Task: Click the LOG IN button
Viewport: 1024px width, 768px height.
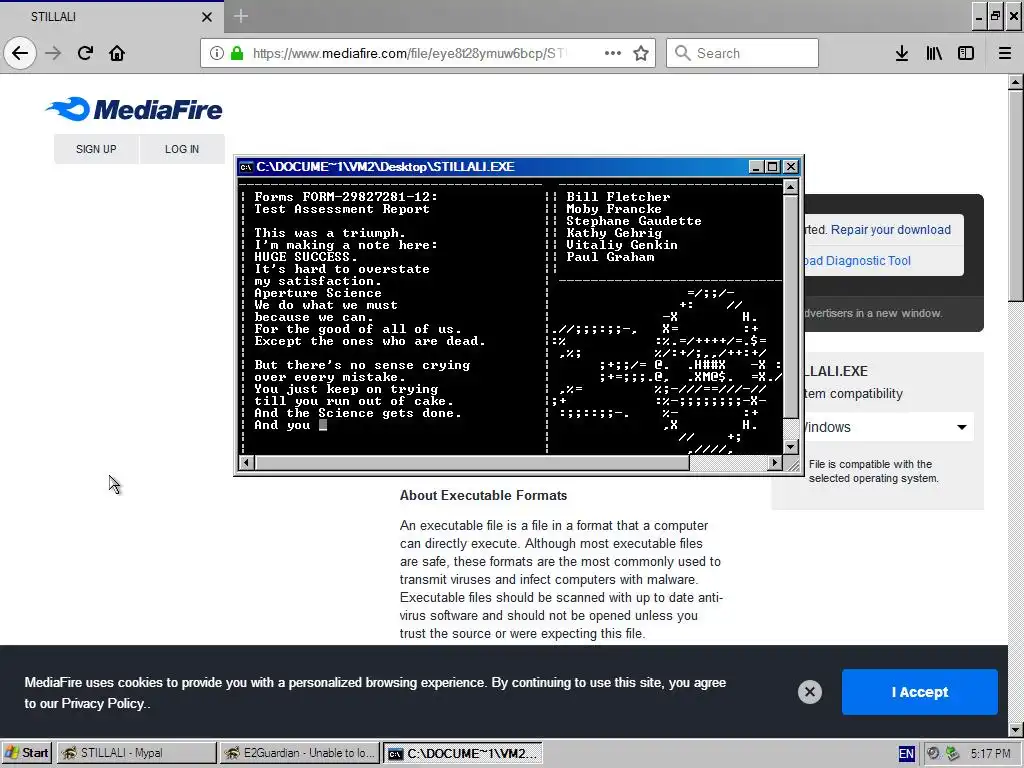Action: pyautogui.click(x=182, y=149)
